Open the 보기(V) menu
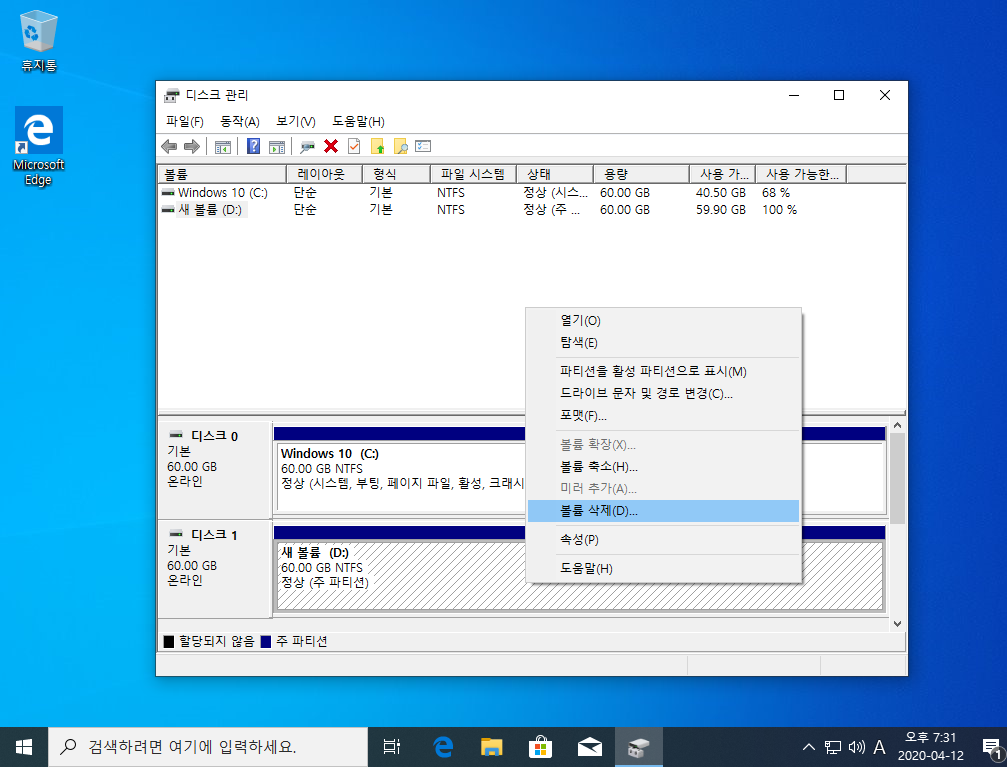 tap(295, 121)
